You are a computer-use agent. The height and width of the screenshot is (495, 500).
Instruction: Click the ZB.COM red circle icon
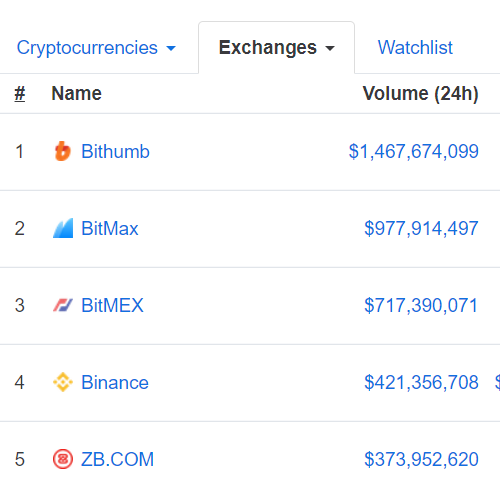pyautogui.click(x=63, y=459)
